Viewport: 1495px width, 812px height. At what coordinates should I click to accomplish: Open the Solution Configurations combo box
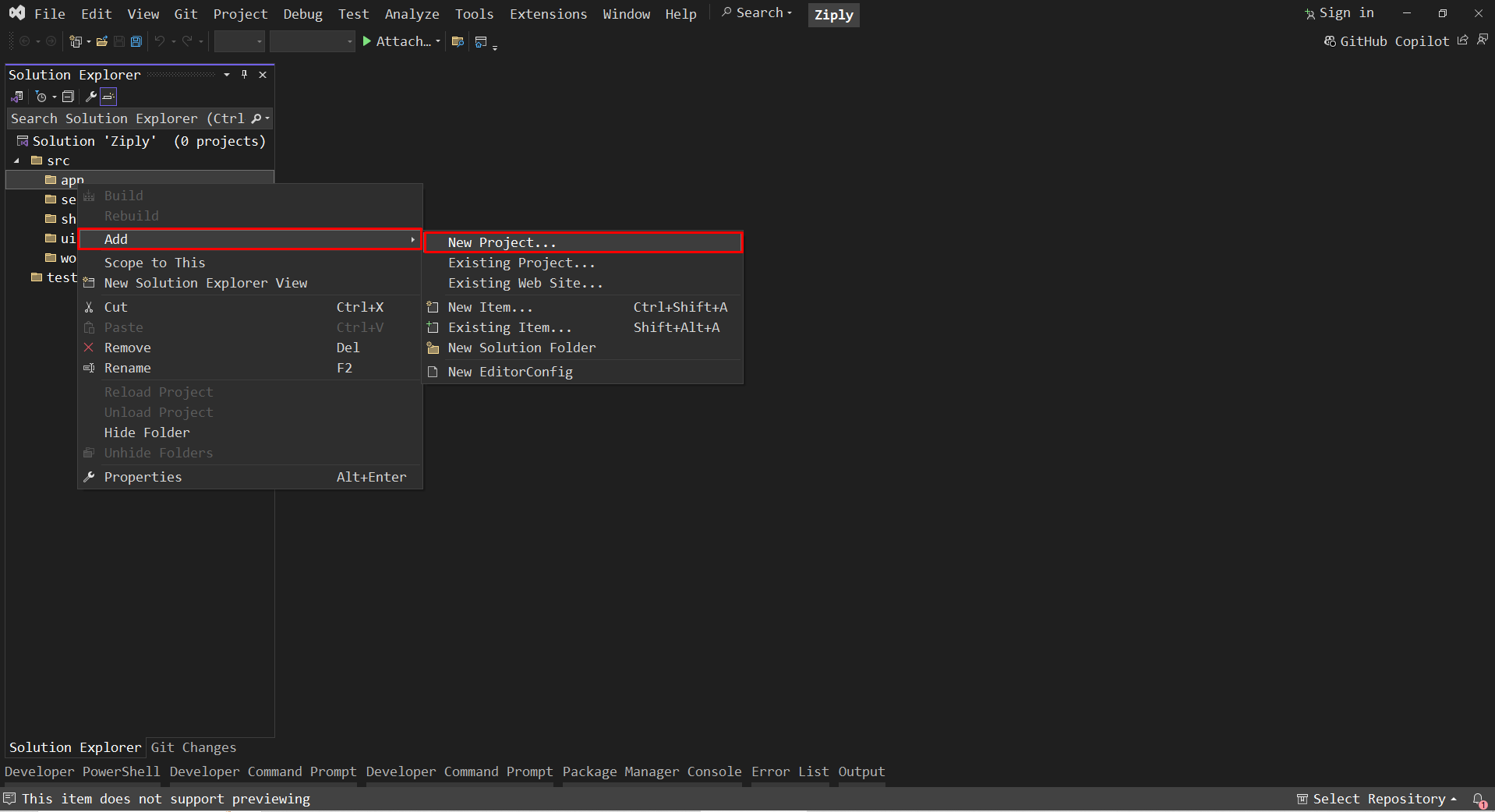[240, 41]
